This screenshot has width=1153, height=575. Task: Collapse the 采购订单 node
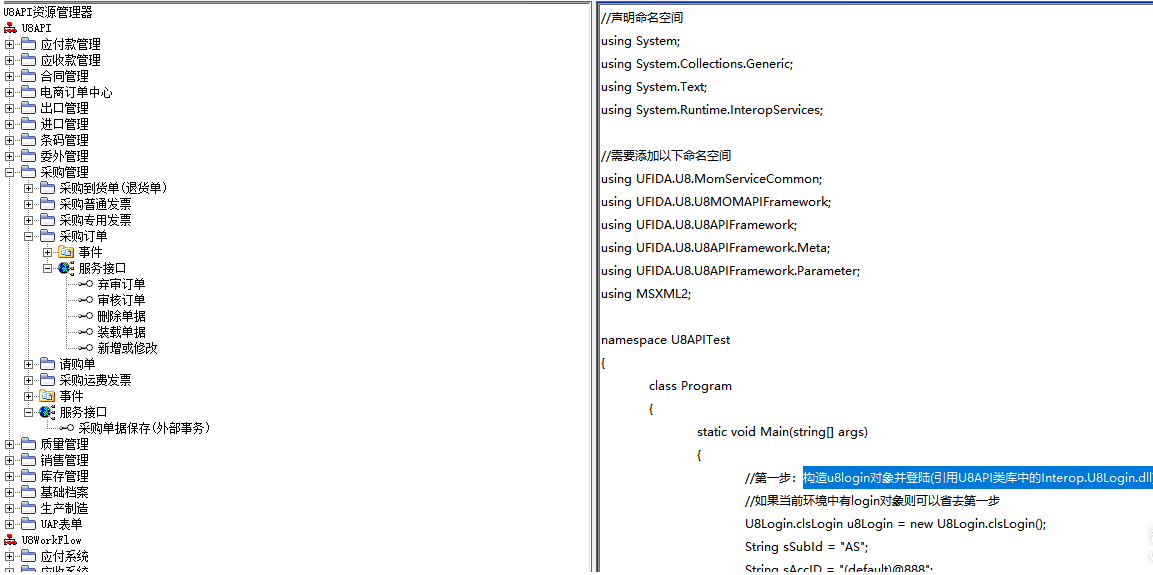coord(28,237)
